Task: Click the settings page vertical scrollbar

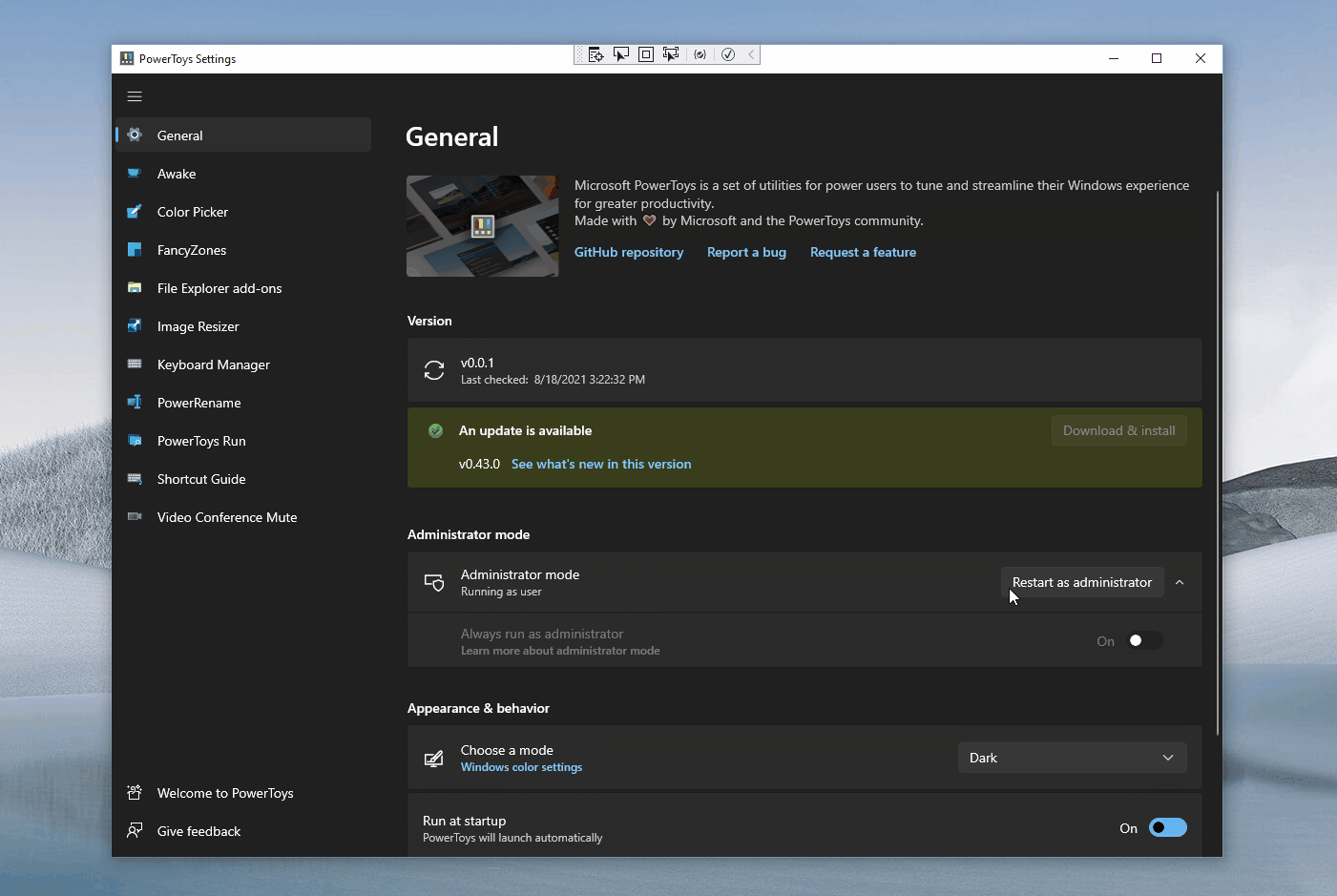Action: tap(1218, 463)
